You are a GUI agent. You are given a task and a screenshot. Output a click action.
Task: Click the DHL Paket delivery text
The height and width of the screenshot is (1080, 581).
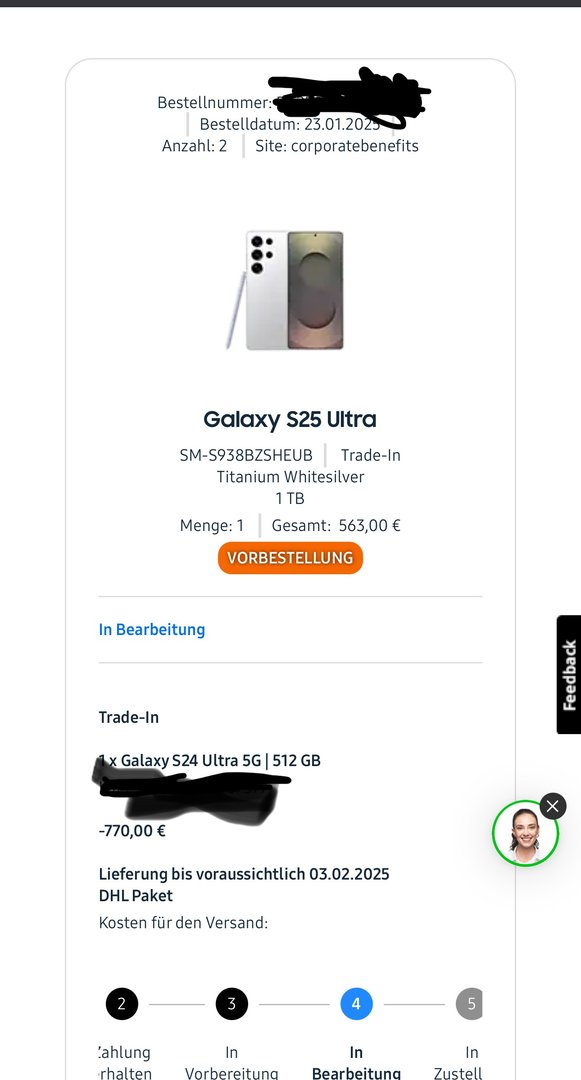click(x=136, y=895)
